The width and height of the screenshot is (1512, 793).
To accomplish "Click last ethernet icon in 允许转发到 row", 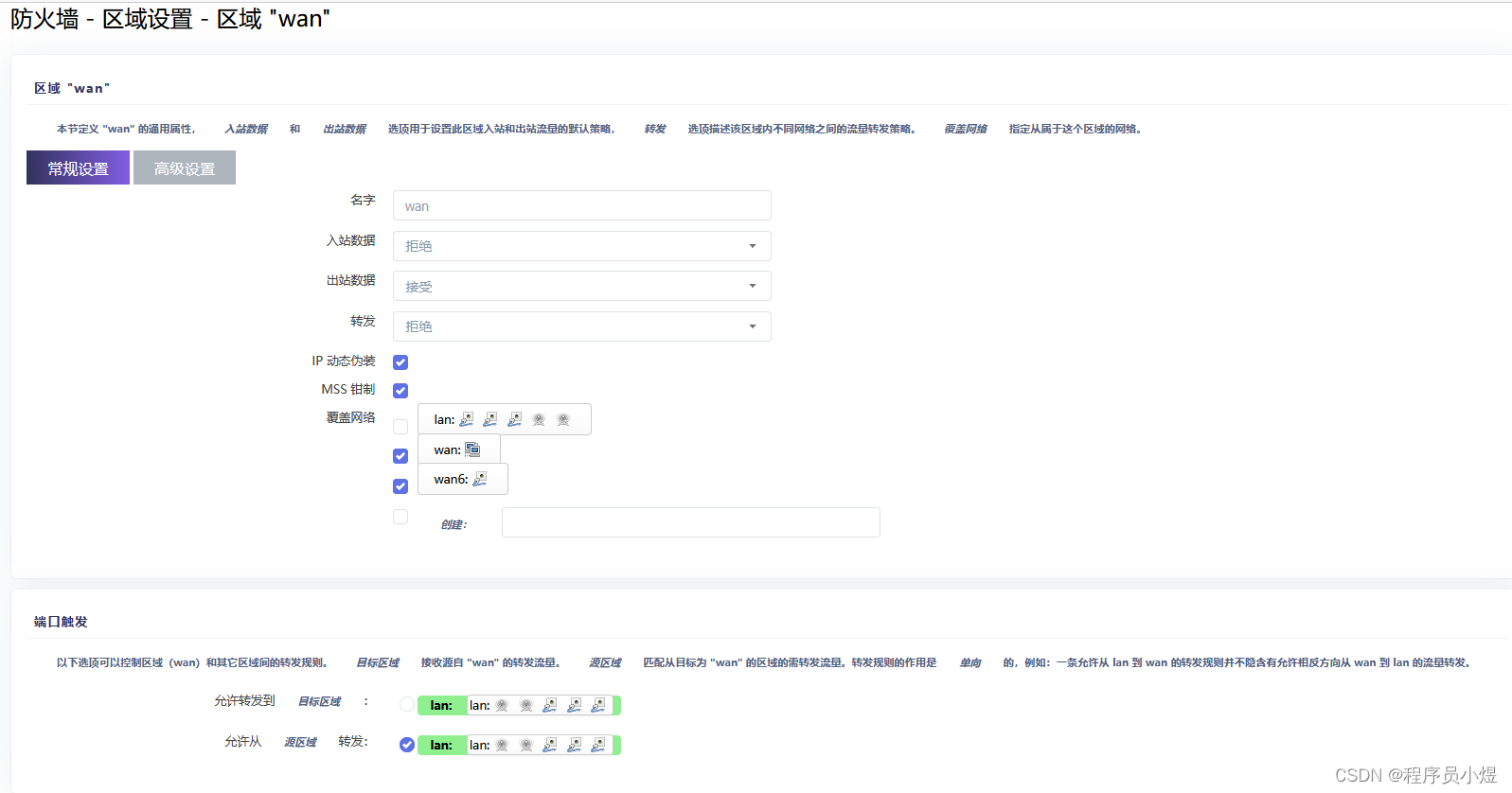I will click(x=598, y=705).
